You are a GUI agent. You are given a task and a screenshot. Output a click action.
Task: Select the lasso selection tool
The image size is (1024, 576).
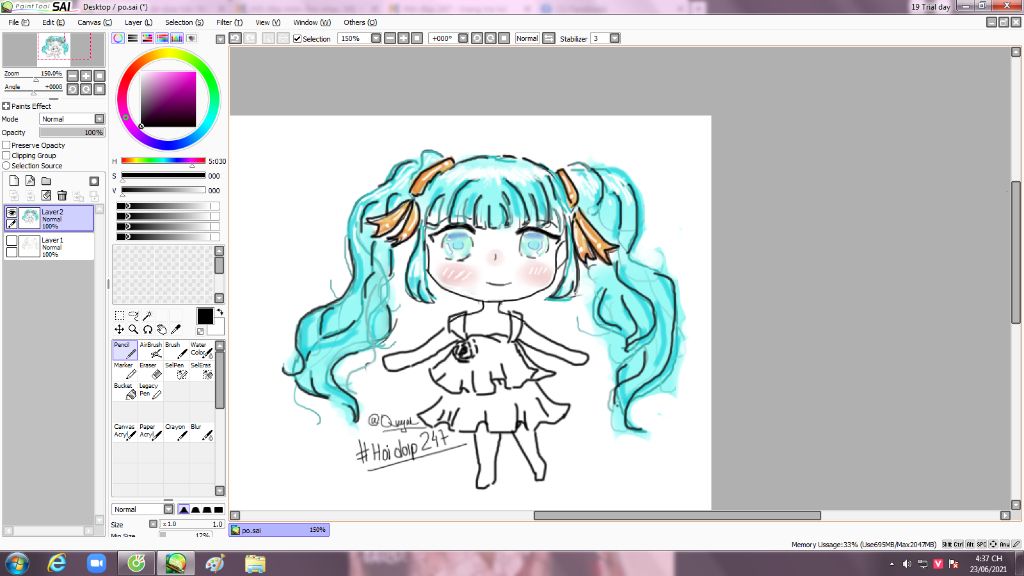point(133,315)
